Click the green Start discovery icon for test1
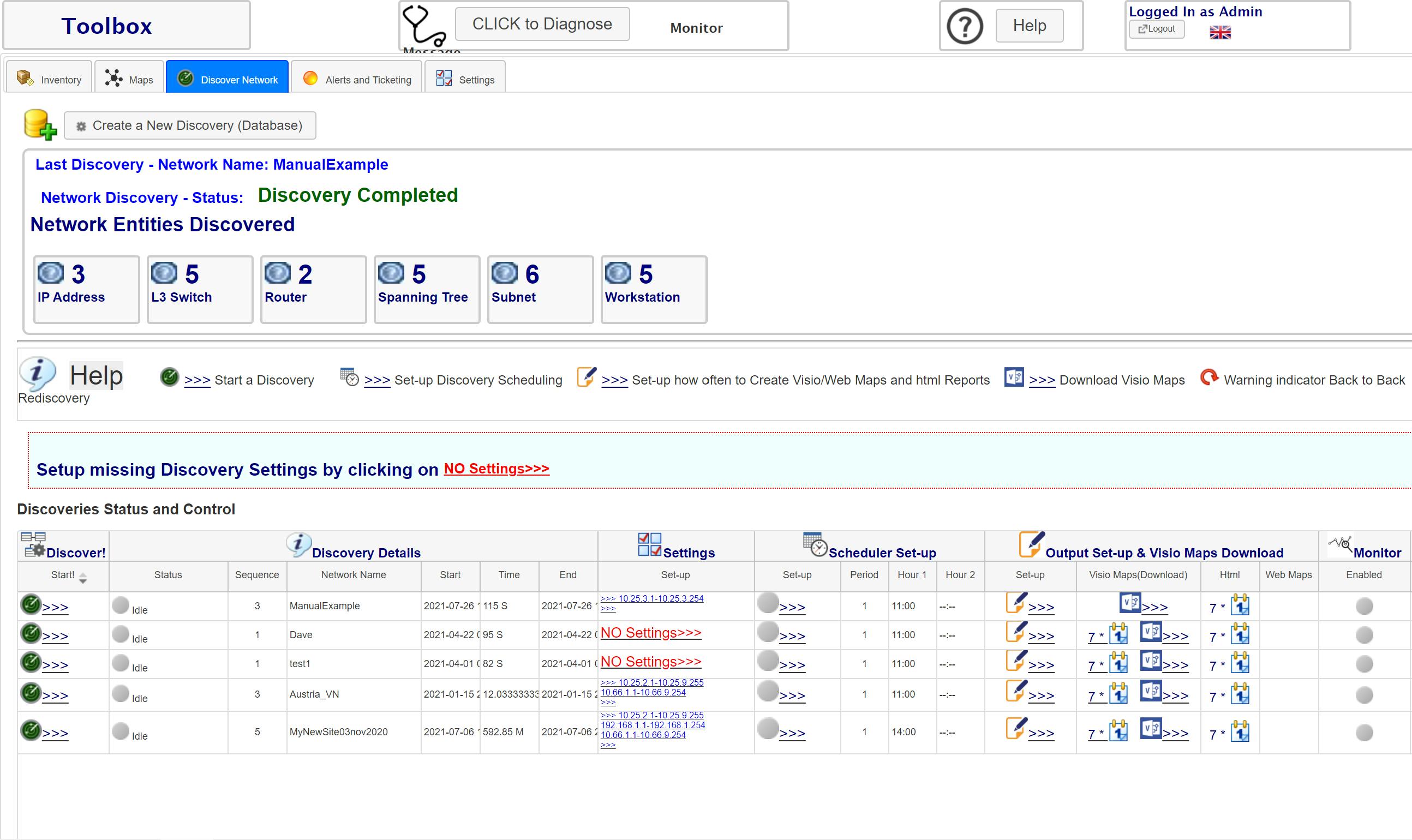 point(31,663)
